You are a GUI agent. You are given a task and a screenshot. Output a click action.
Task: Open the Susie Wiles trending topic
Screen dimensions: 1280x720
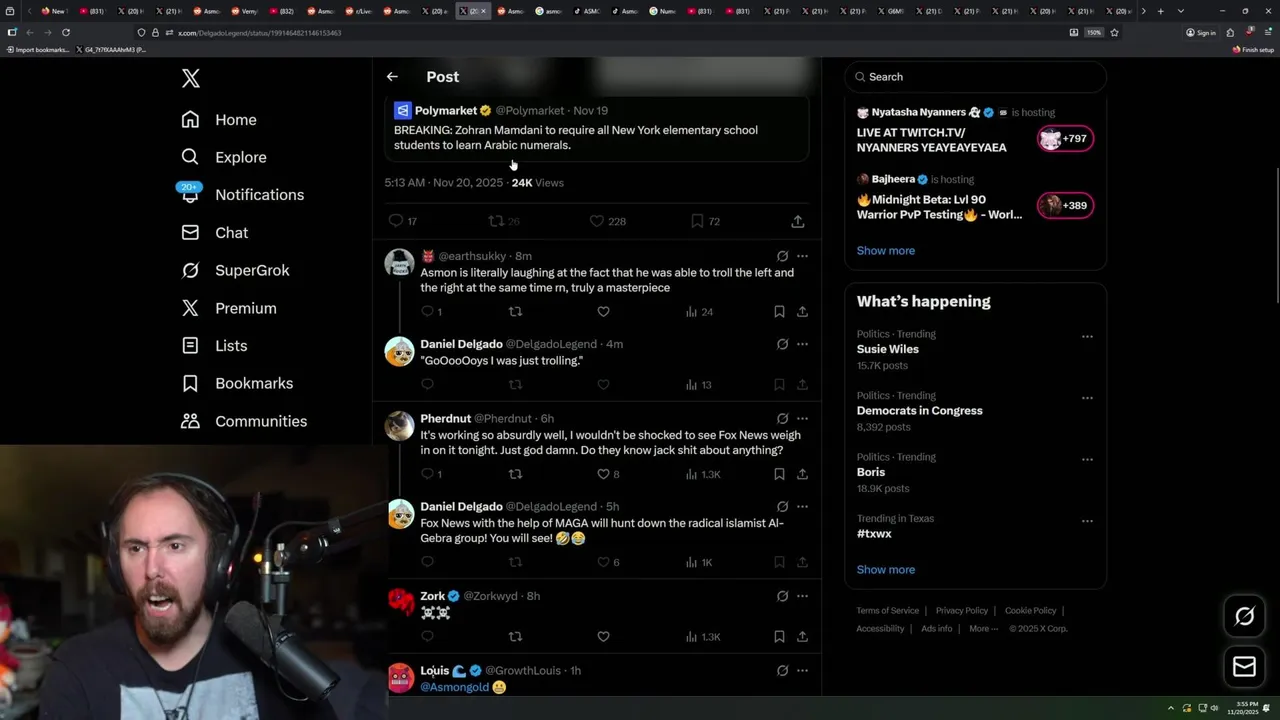pos(887,350)
